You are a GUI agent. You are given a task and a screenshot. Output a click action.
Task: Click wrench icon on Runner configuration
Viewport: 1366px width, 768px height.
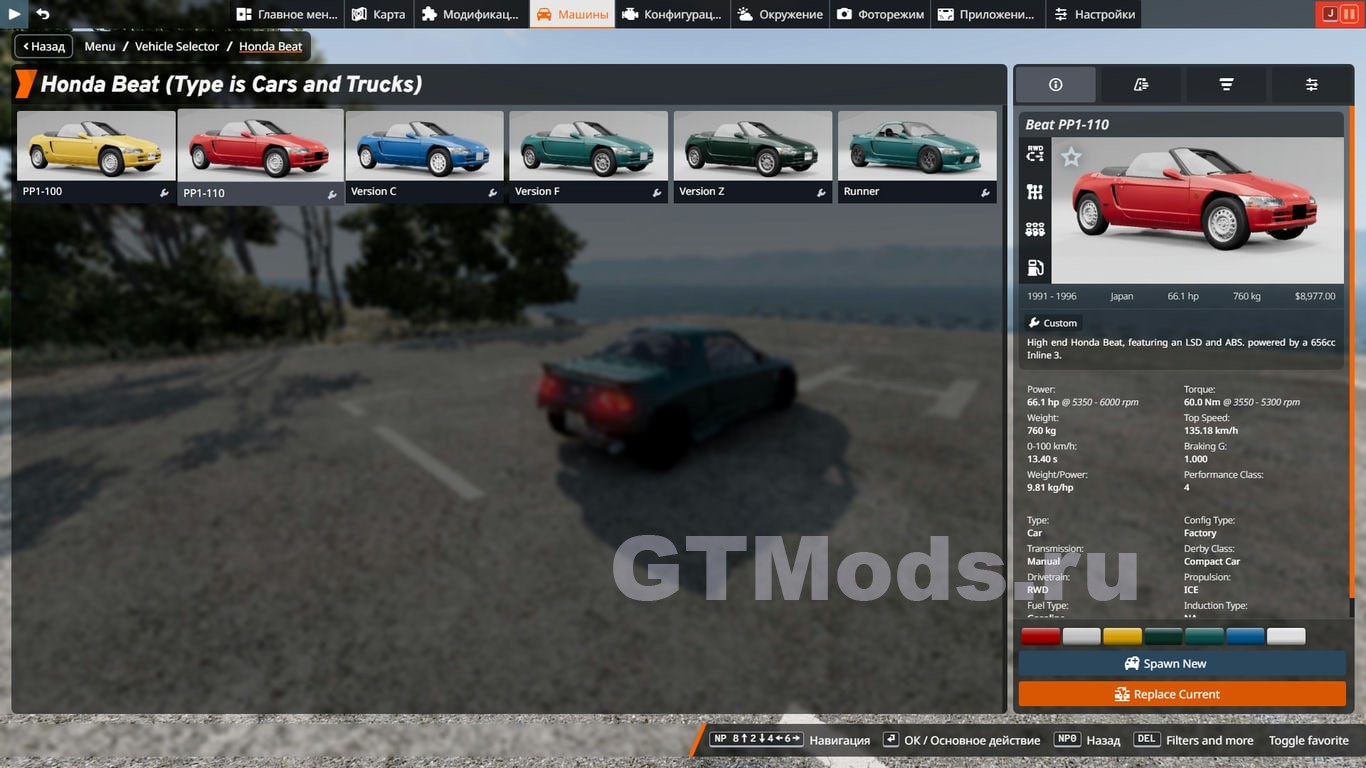click(x=985, y=193)
